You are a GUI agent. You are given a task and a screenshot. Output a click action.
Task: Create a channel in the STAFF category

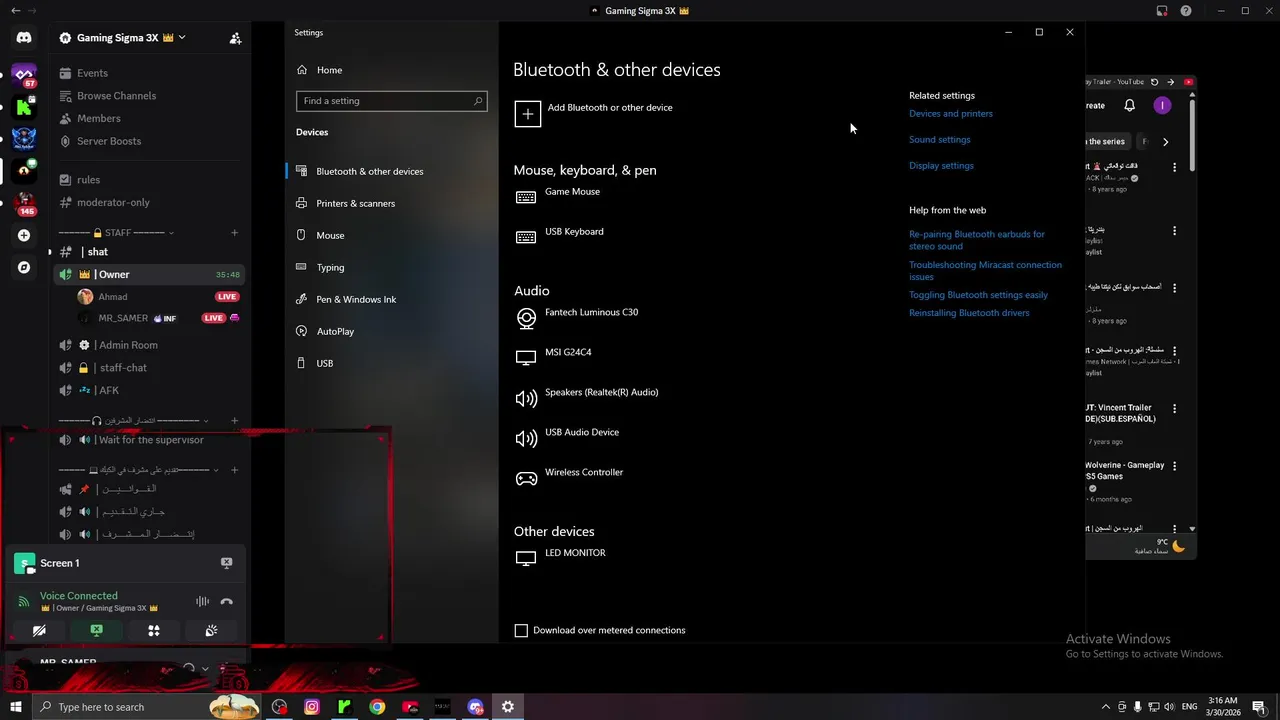[235, 233]
